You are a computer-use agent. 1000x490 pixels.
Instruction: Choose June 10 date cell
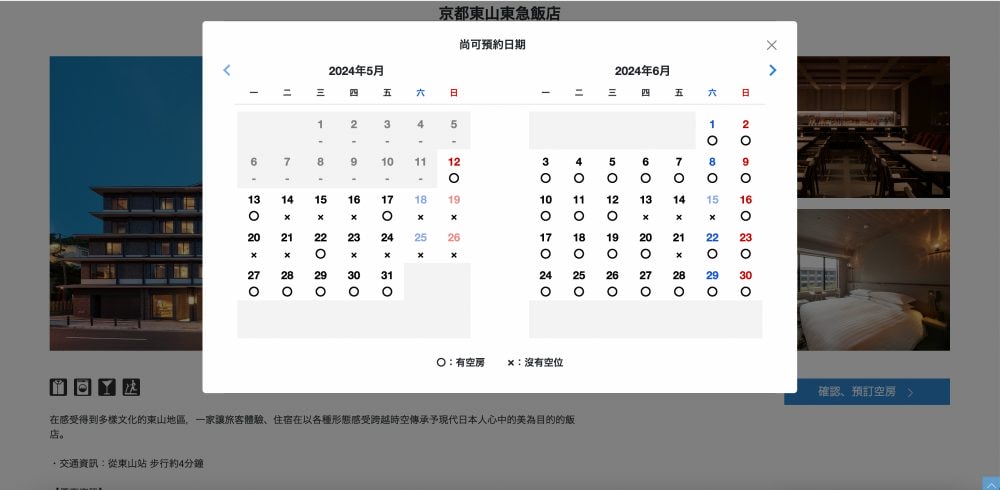point(545,207)
